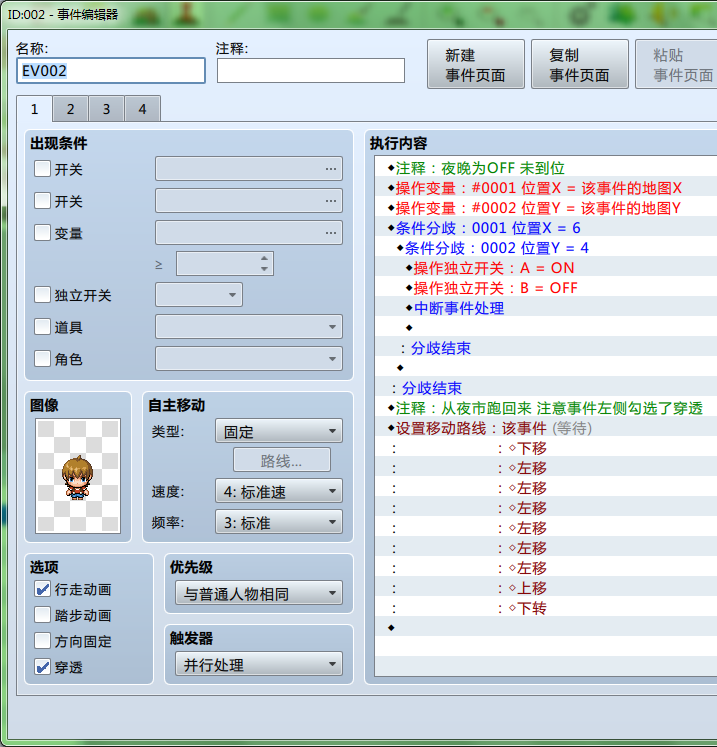This screenshot has height=747, width=717.
Task: Open the 变量 variable selector box
Action: (x=249, y=232)
